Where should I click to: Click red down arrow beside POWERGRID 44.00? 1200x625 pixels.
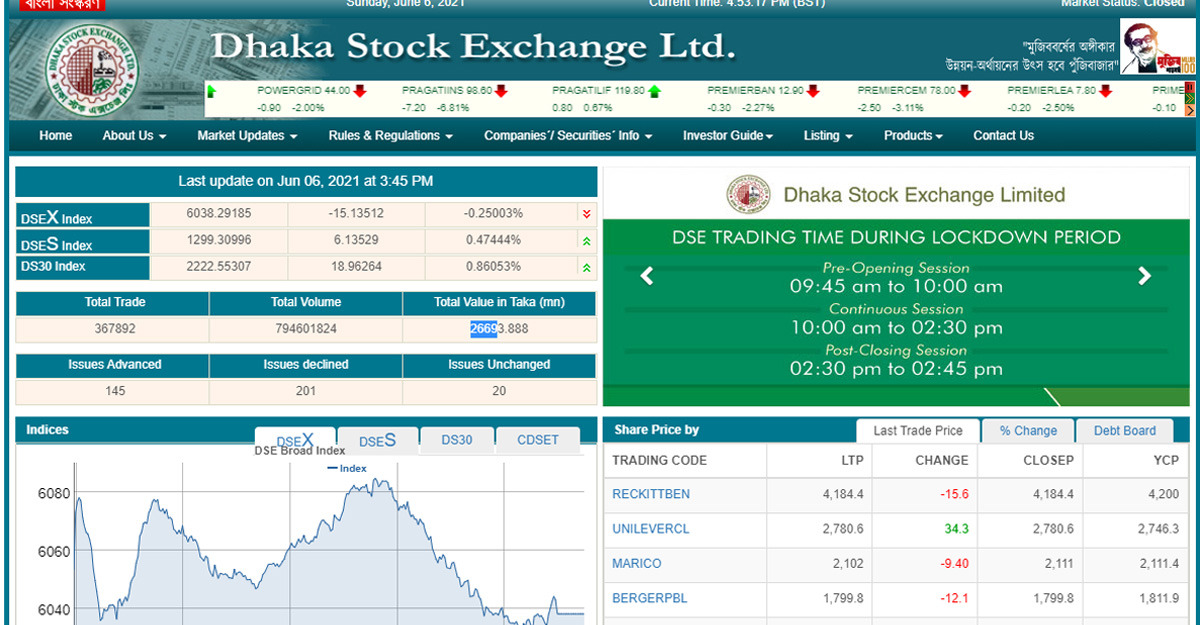[x=360, y=91]
